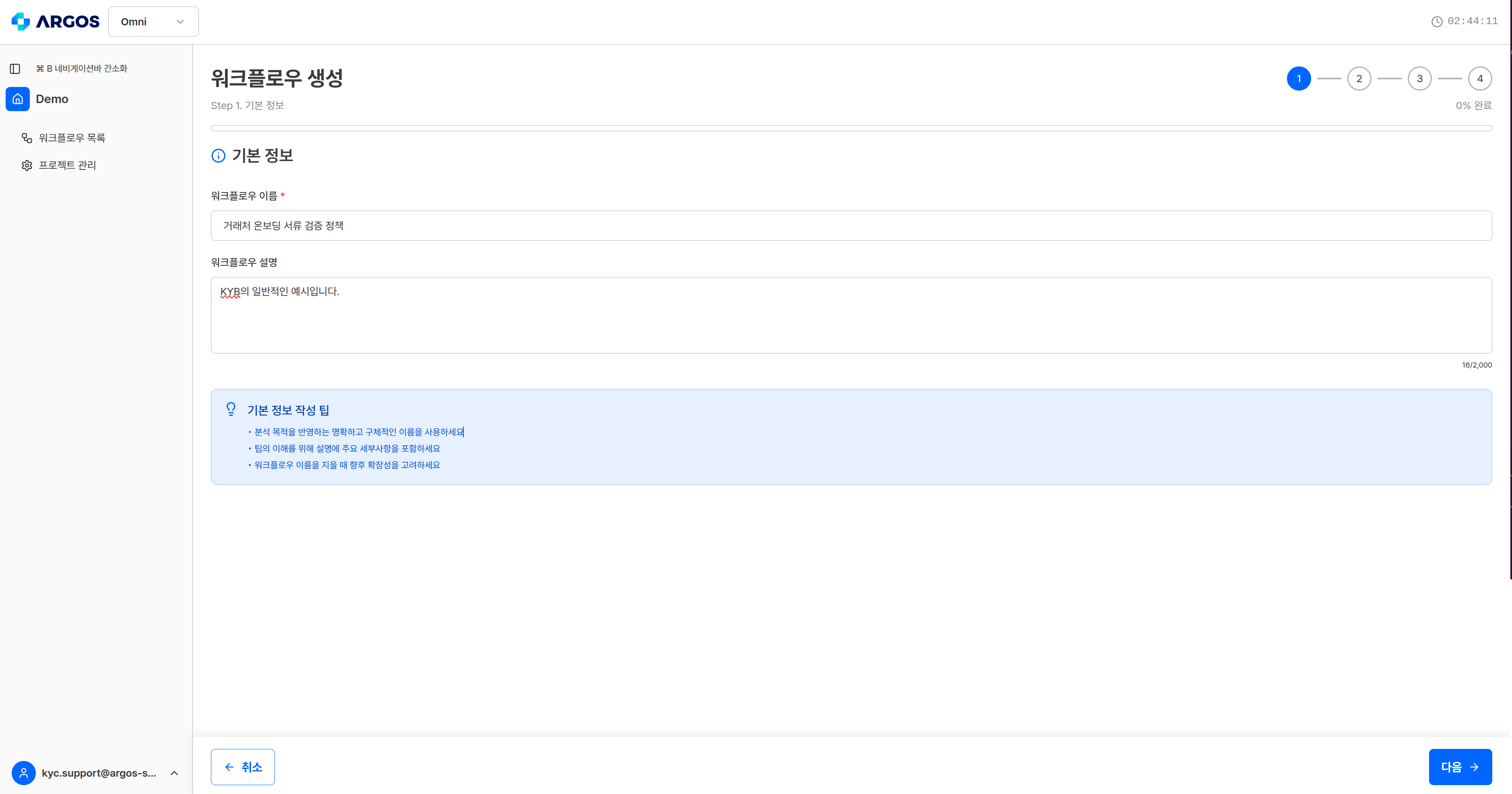
Task: Click the 취소 cancel button
Action: click(243, 767)
